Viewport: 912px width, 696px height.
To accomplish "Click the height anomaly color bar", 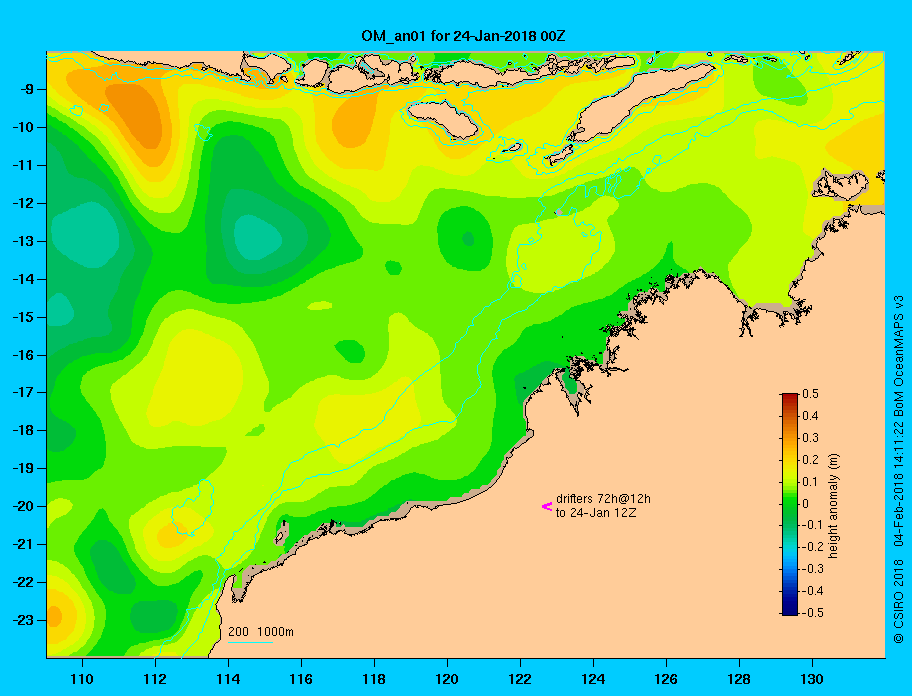I will [790, 504].
